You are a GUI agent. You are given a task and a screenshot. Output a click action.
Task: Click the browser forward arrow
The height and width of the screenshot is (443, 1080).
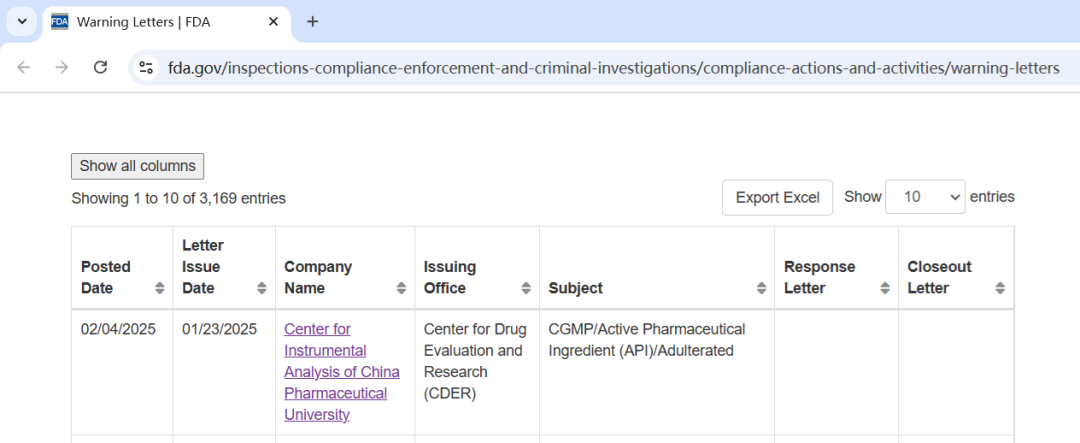point(62,67)
